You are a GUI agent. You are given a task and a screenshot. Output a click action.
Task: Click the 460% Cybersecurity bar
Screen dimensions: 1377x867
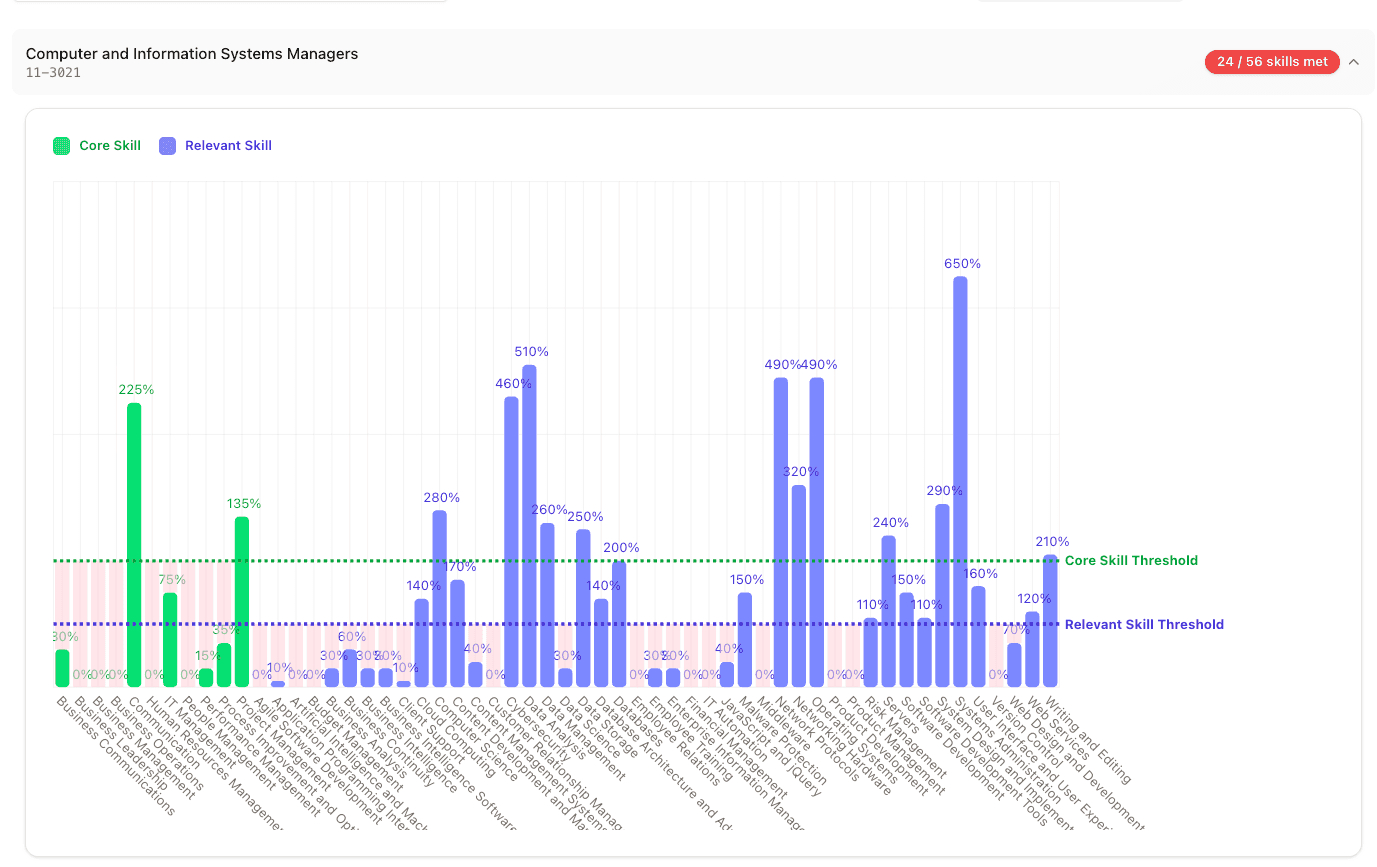click(510, 540)
